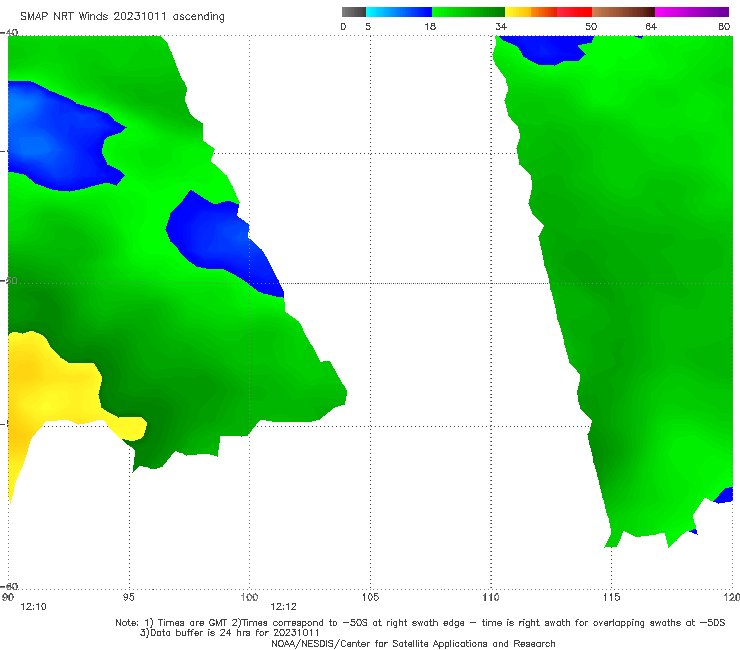This screenshot has height=650, width=740.
Task: Click the green 18–34 colorbar segment
Action: pos(468,12)
